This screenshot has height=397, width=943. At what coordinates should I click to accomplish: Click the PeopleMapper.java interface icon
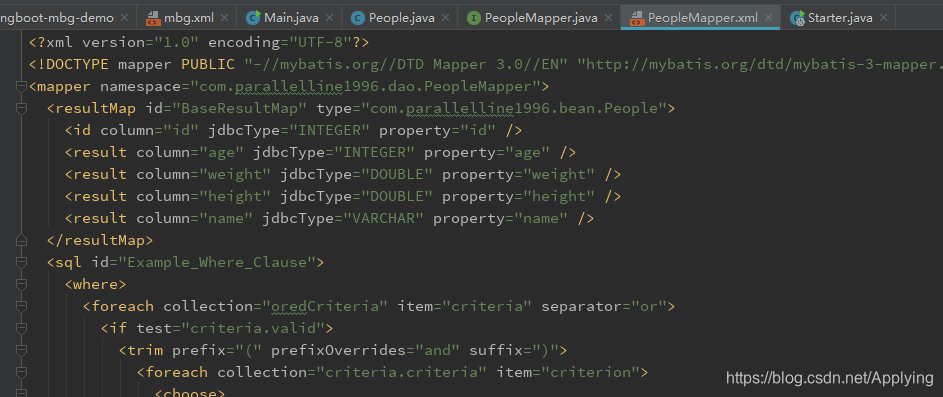[474, 18]
